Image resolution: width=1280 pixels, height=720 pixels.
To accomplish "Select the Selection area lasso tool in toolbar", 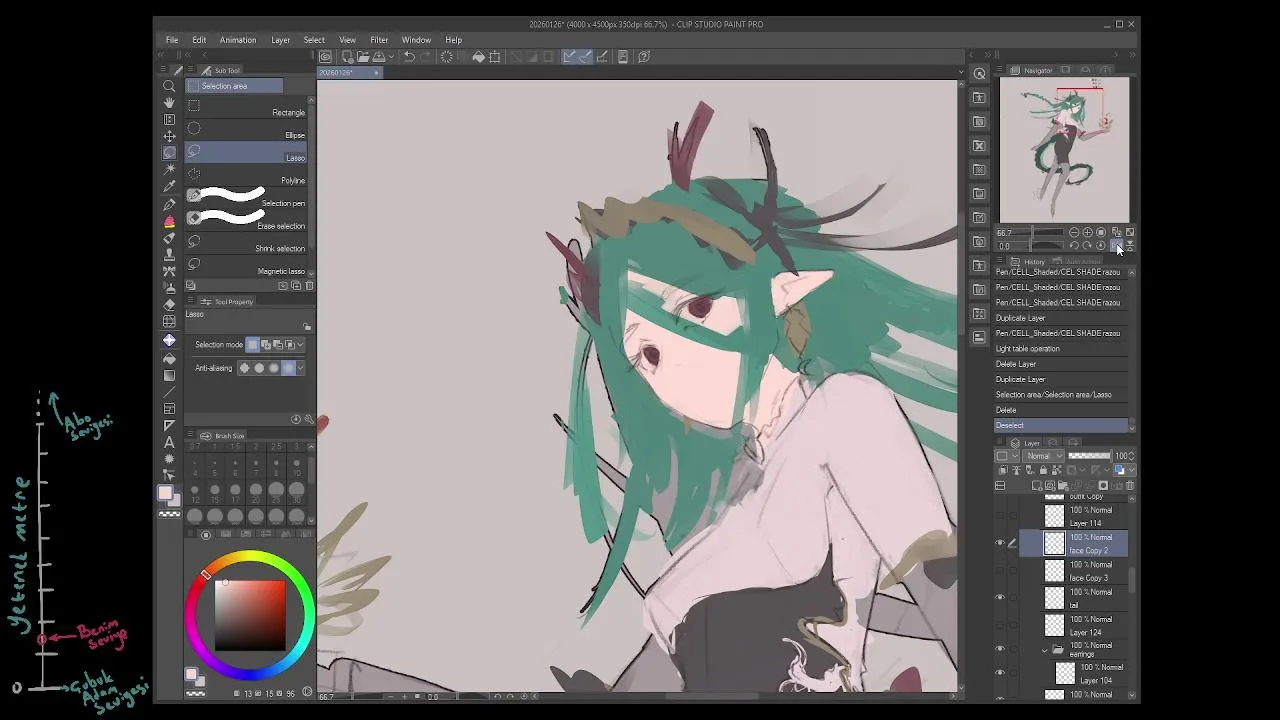I will coord(169,153).
